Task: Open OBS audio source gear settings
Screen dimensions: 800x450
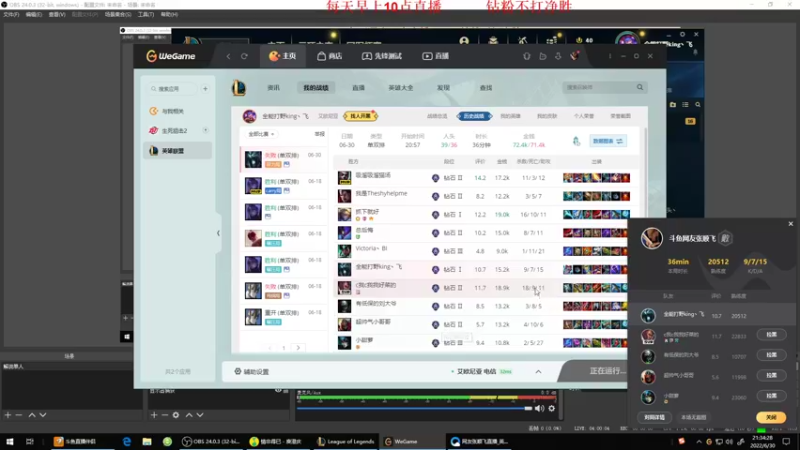Action: point(552,408)
